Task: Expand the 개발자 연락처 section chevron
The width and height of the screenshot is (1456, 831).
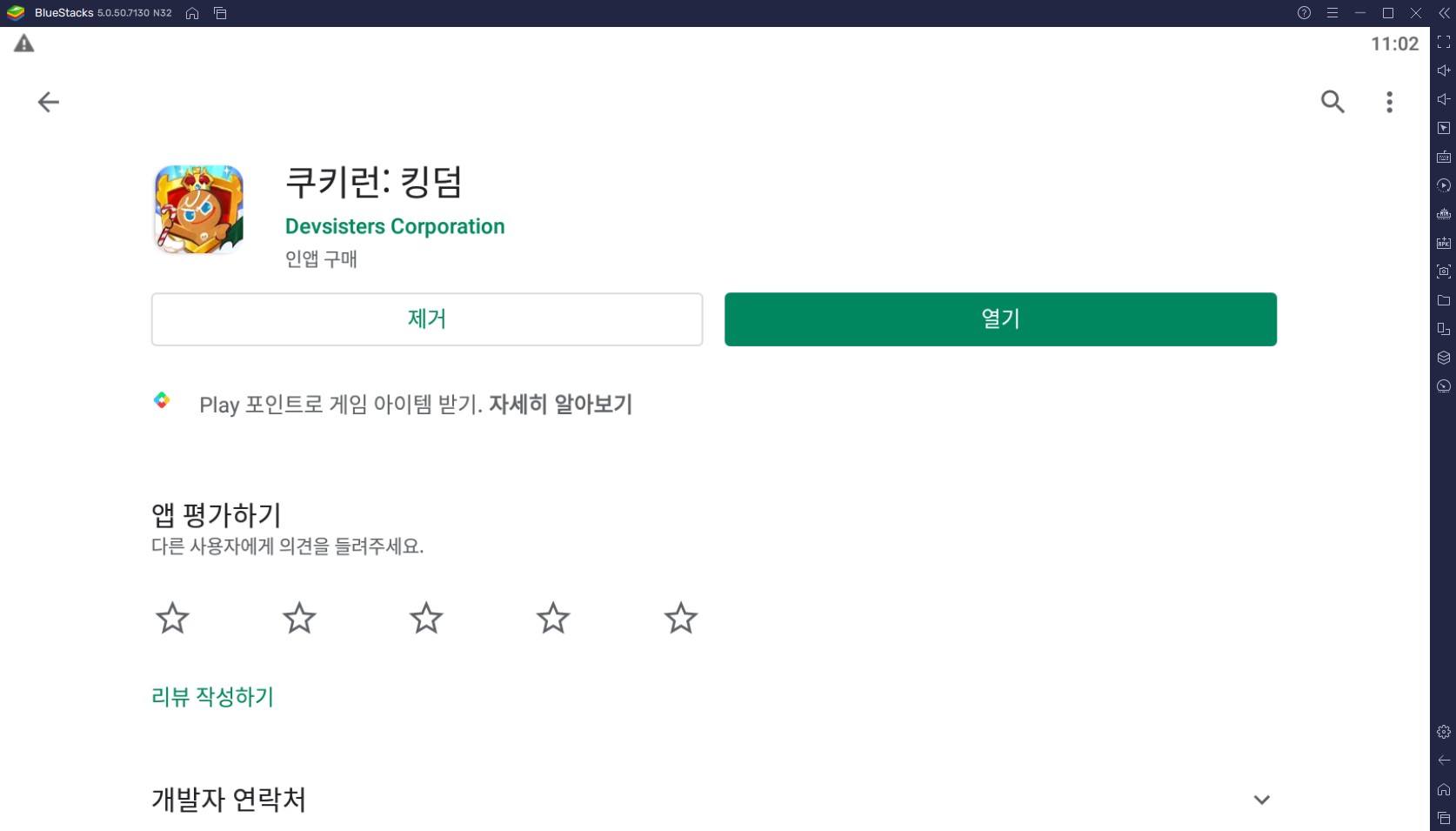Action: (x=1261, y=800)
